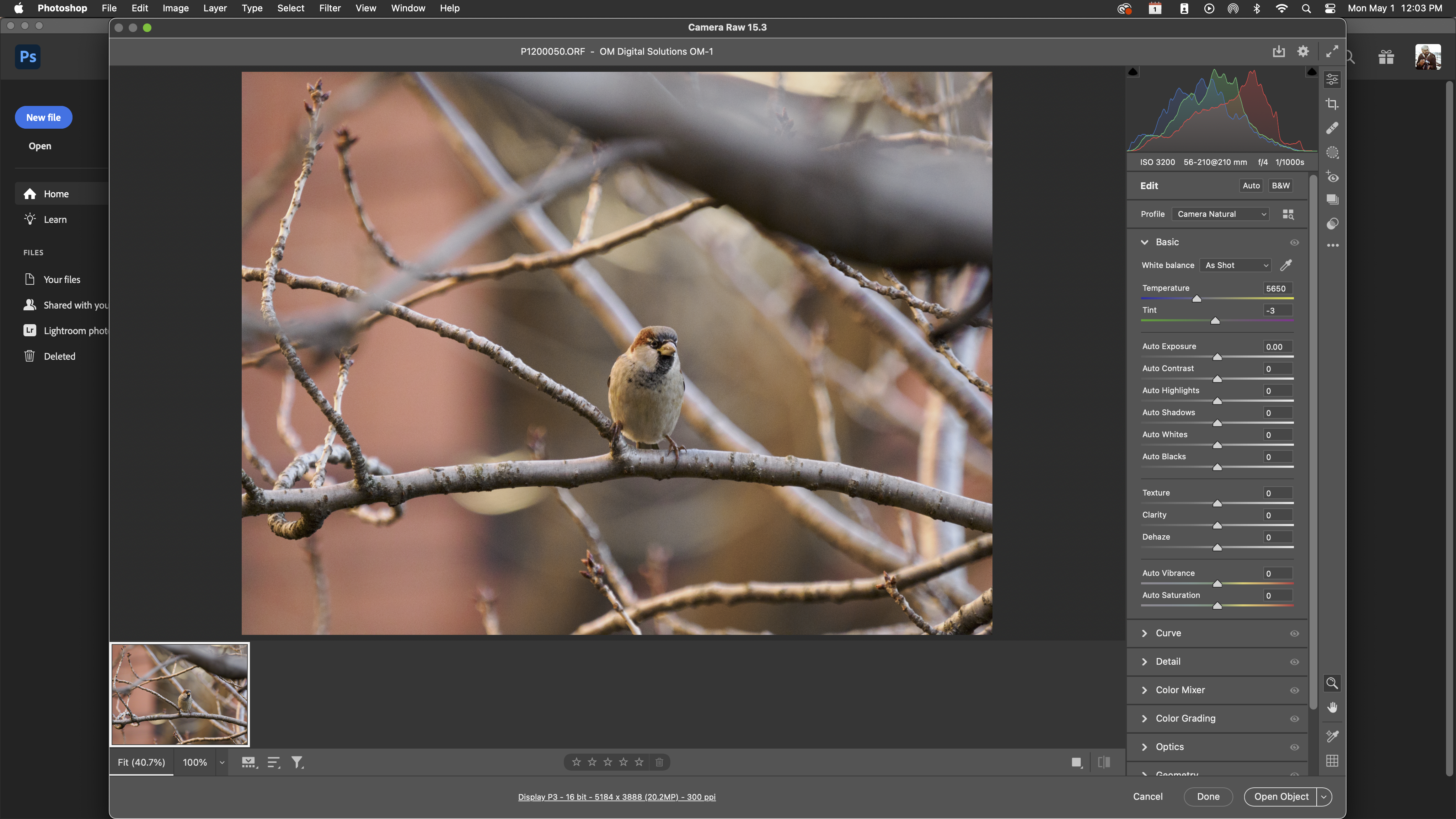Select the Healing brush tool icon
Screen dimensions: 1456x819
pos(1332,128)
